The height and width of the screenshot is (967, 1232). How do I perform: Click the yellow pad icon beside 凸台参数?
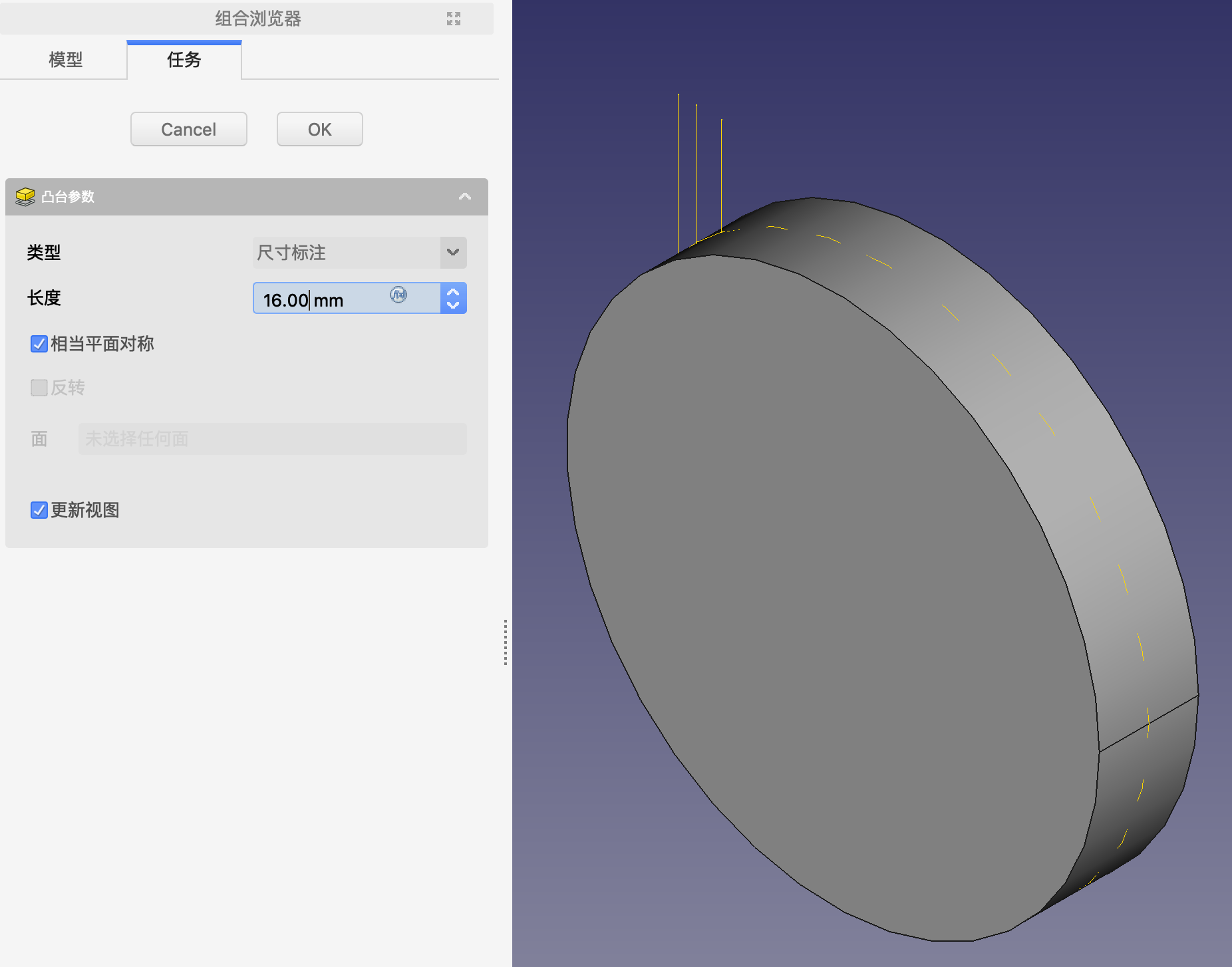click(25, 197)
